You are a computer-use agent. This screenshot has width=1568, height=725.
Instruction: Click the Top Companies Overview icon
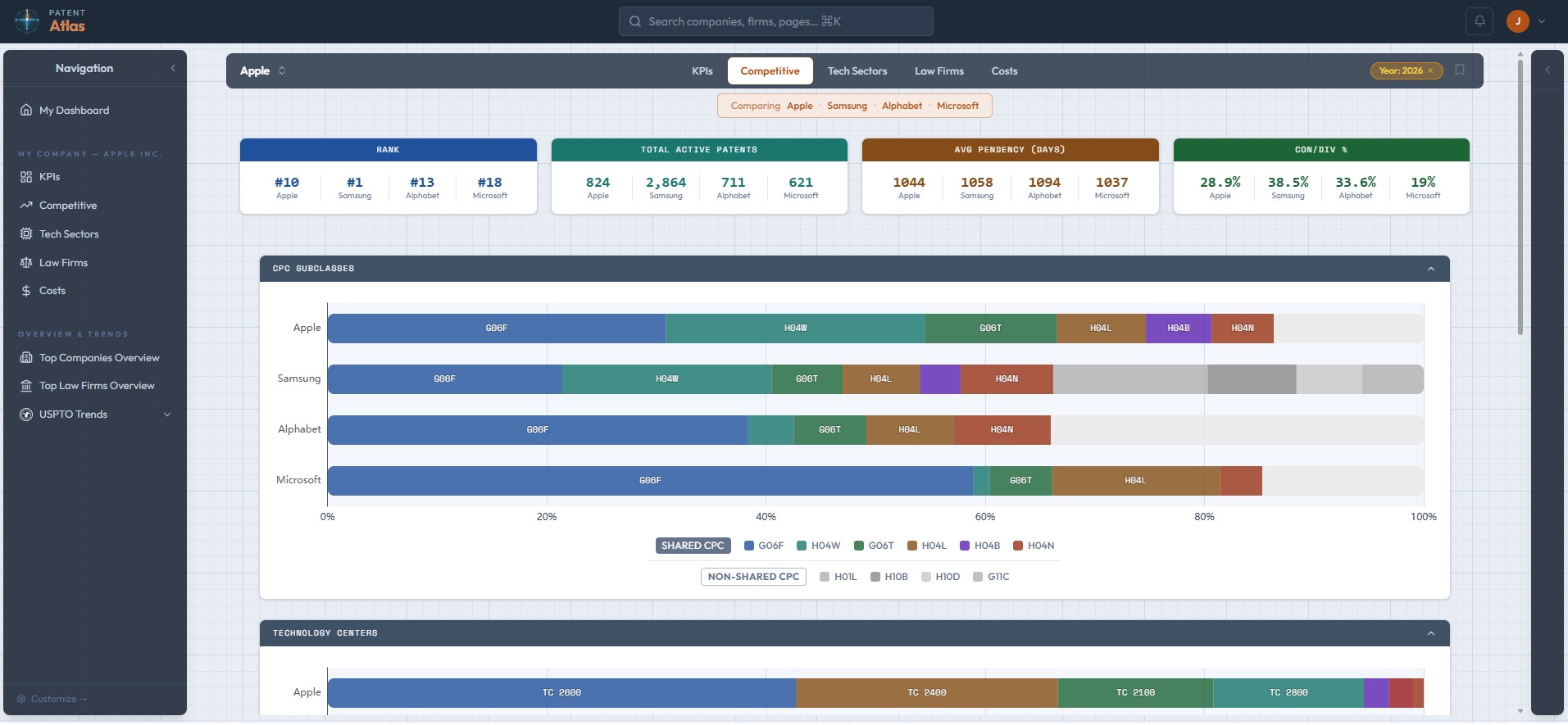click(26, 358)
